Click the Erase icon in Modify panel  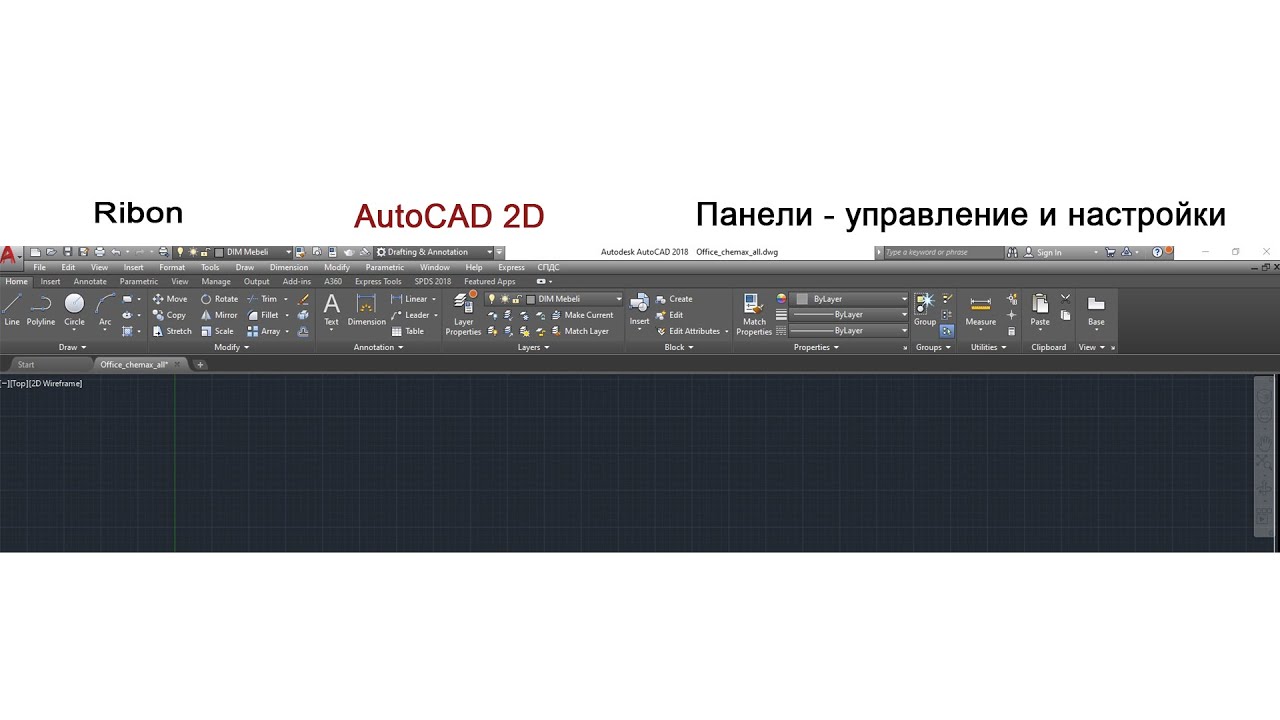click(x=303, y=299)
